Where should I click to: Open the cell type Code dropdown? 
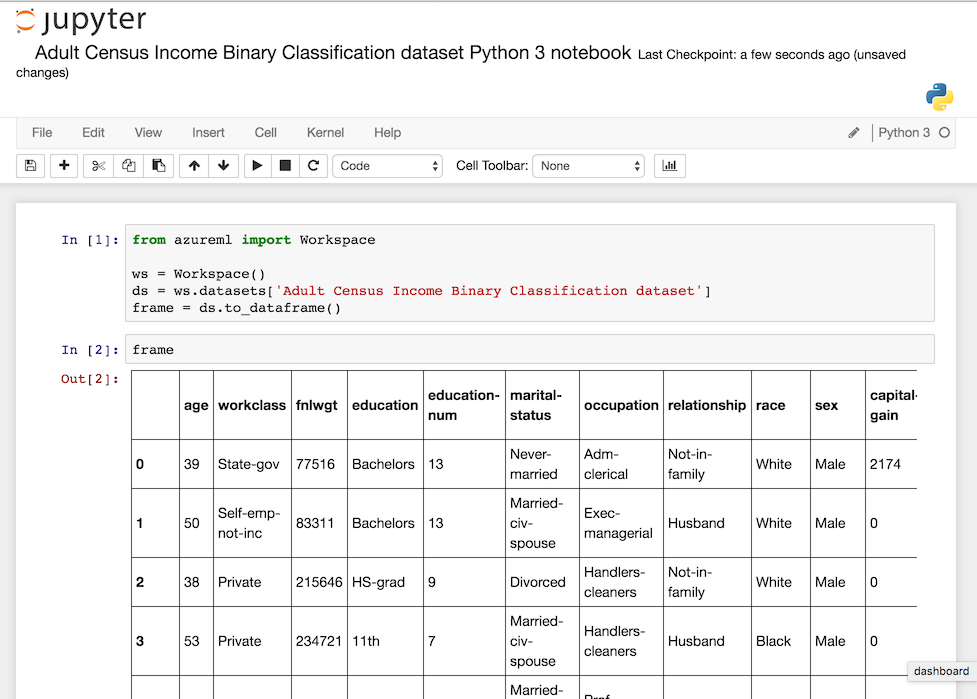(x=388, y=166)
